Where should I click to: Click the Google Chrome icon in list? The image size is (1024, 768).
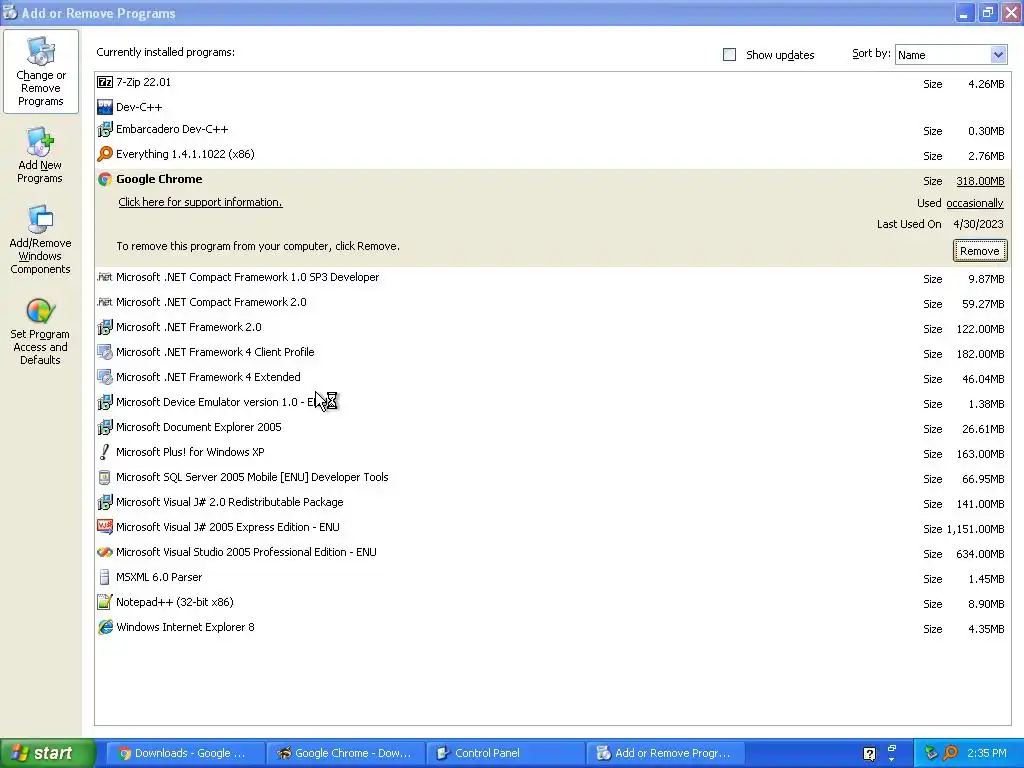pyautogui.click(x=104, y=179)
